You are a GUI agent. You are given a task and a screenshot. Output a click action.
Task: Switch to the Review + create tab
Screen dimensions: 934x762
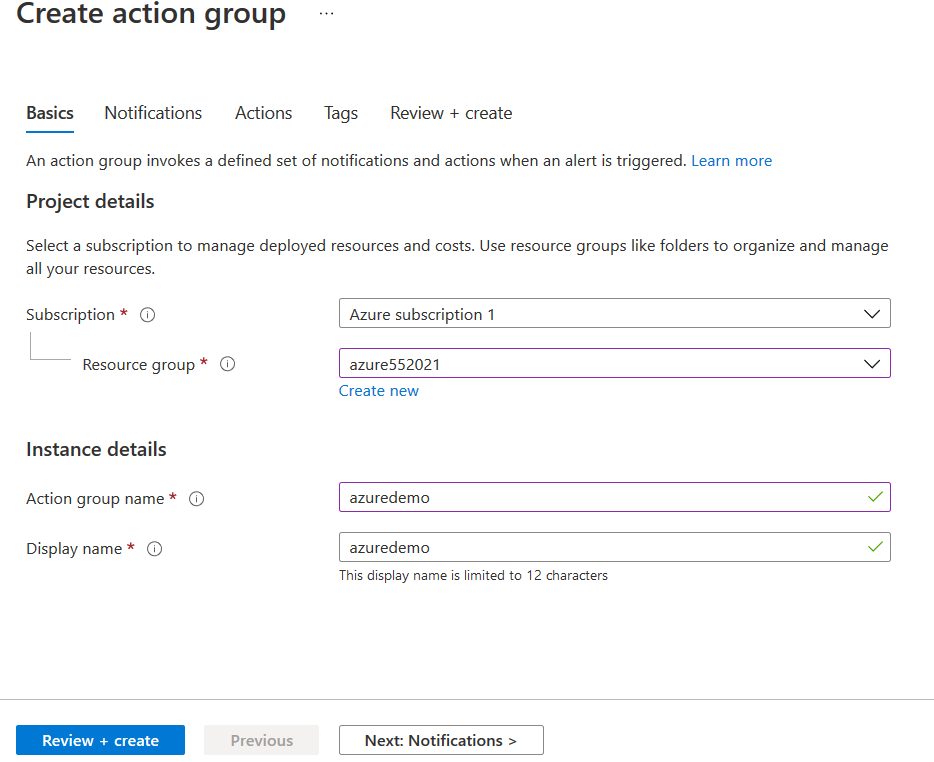coord(451,113)
